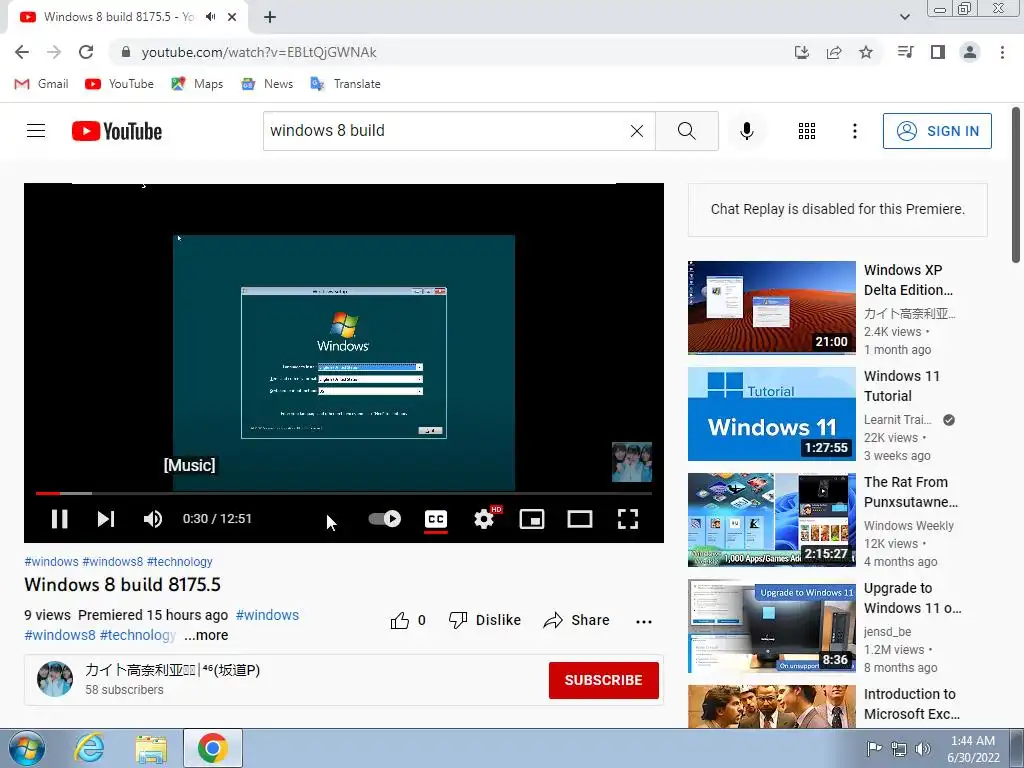Submit search with magnifier button
The image size is (1024, 768).
pyautogui.click(x=686, y=131)
